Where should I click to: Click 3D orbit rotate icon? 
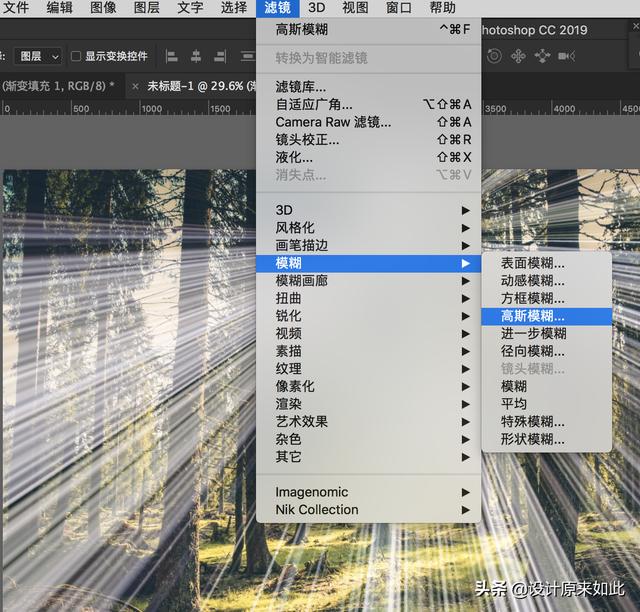pyautogui.click(x=494, y=56)
